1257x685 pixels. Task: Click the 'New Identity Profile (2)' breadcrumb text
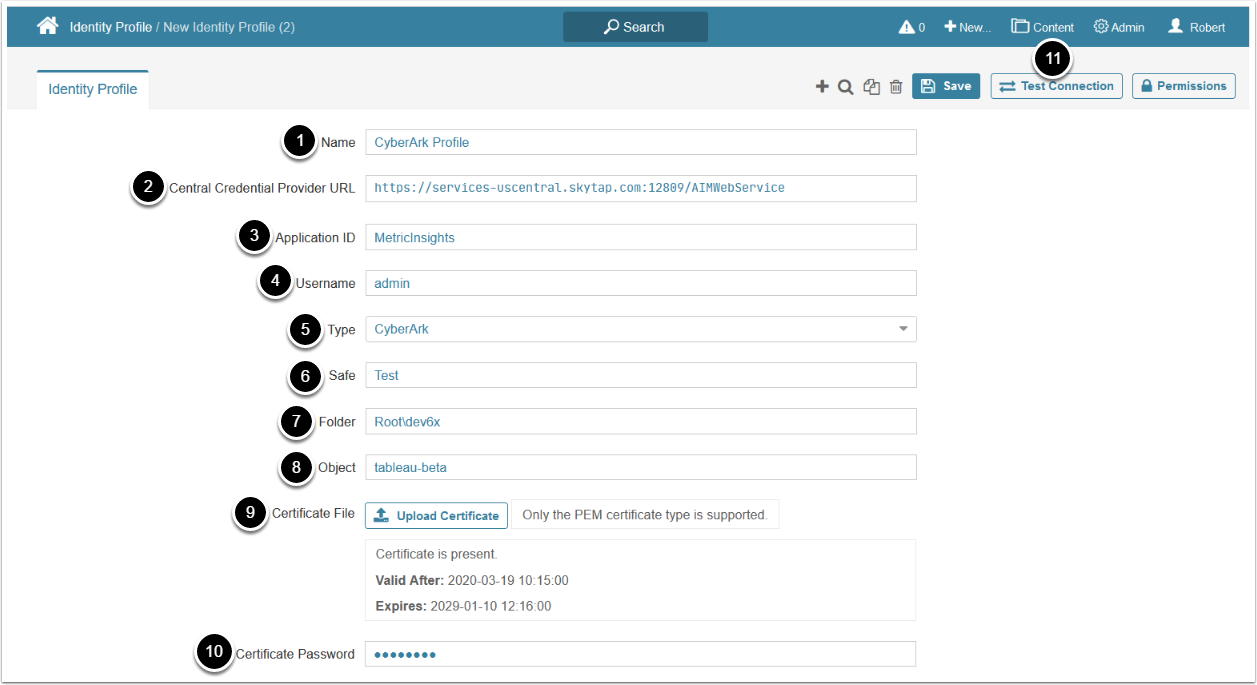pos(230,27)
